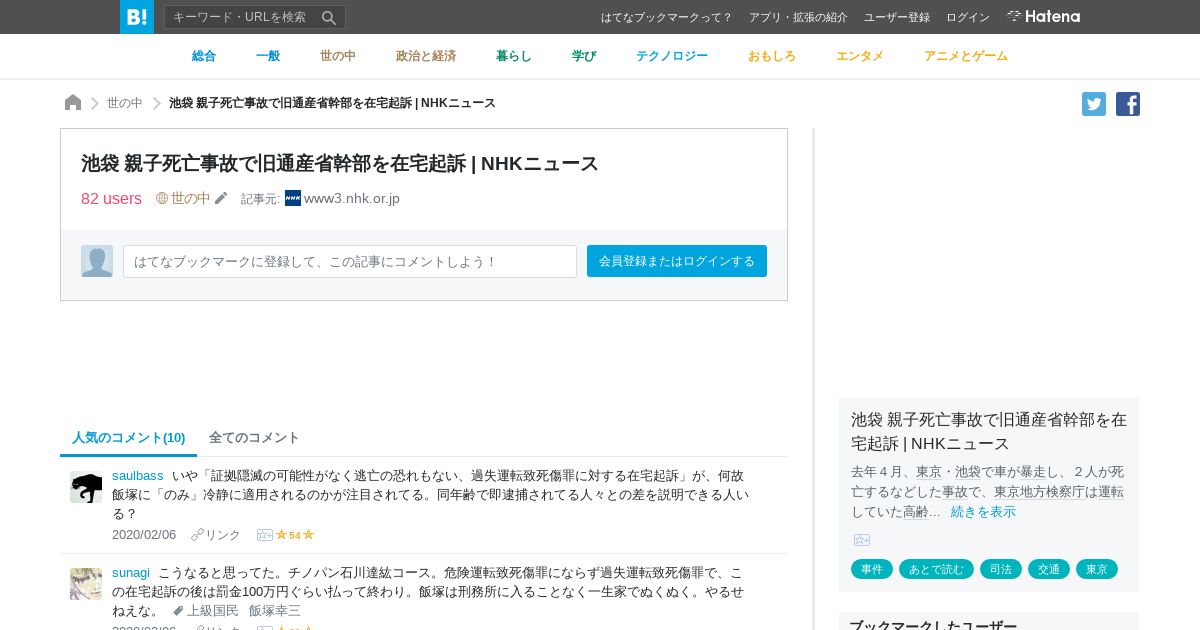Open saulbass's panther avatar

coord(86,487)
